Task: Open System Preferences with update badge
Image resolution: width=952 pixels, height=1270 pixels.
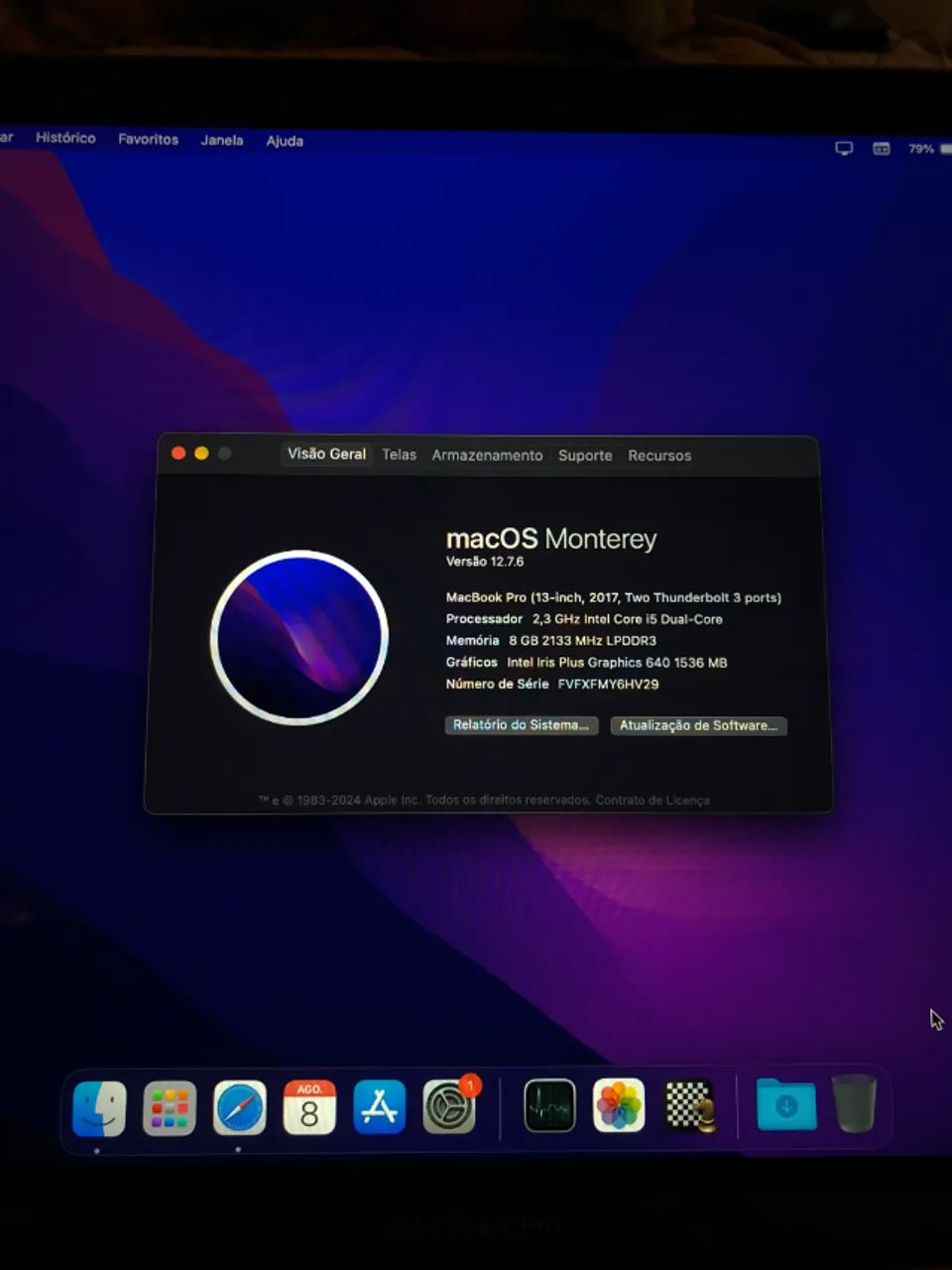Action: (450, 1106)
